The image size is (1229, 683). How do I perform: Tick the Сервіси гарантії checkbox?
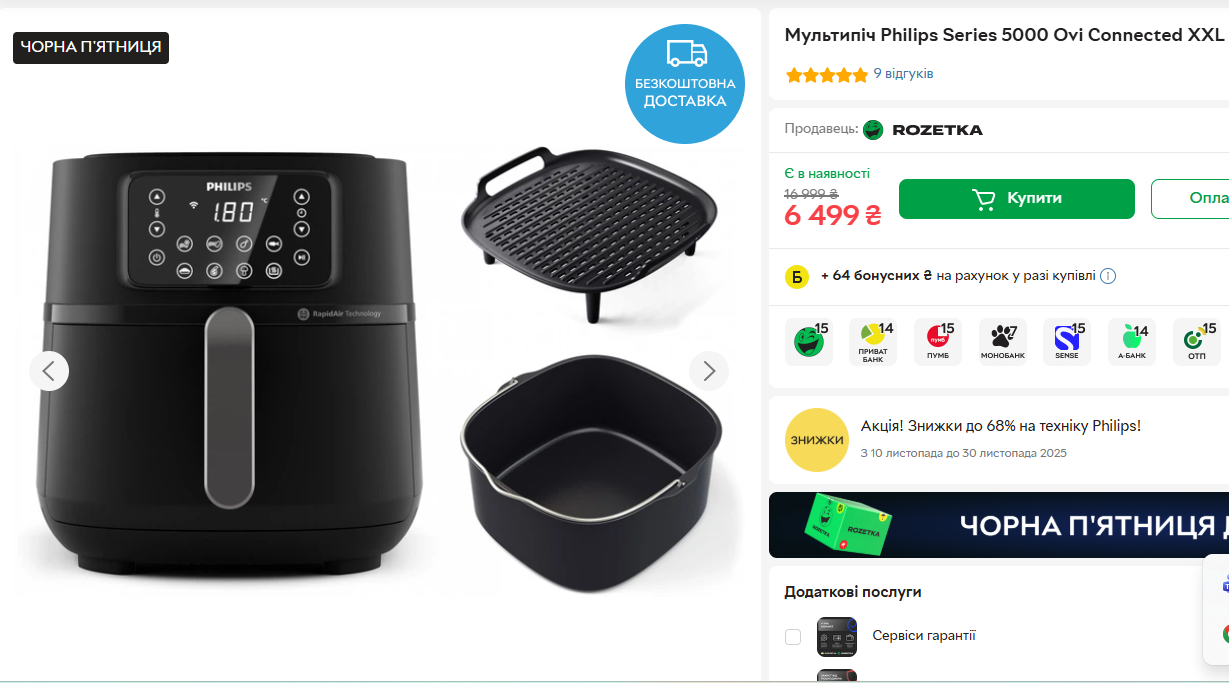pyautogui.click(x=793, y=637)
